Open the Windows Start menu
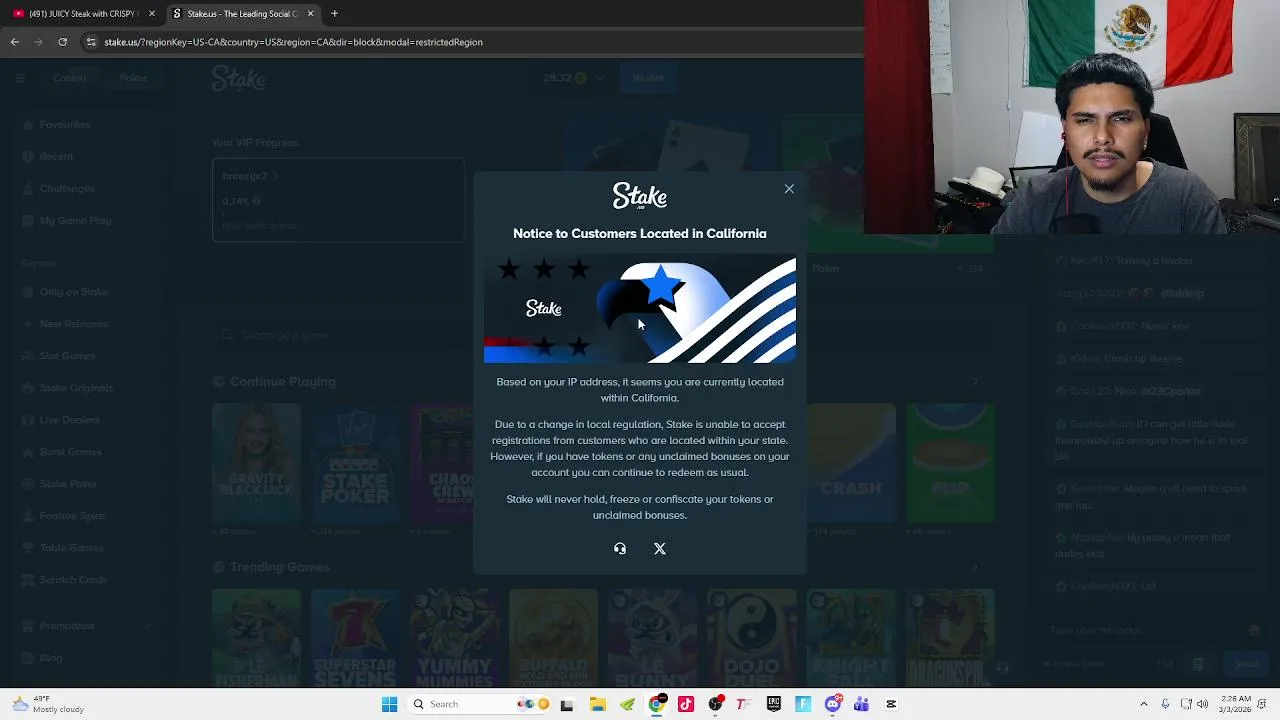This screenshot has height=720, width=1280. tap(389, 704)
